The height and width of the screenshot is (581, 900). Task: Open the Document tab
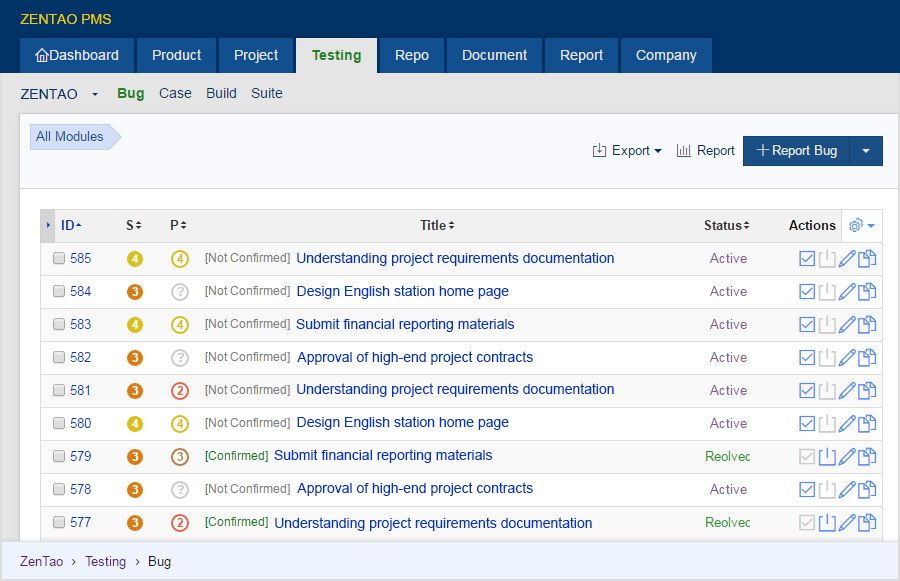coord(494,56)
